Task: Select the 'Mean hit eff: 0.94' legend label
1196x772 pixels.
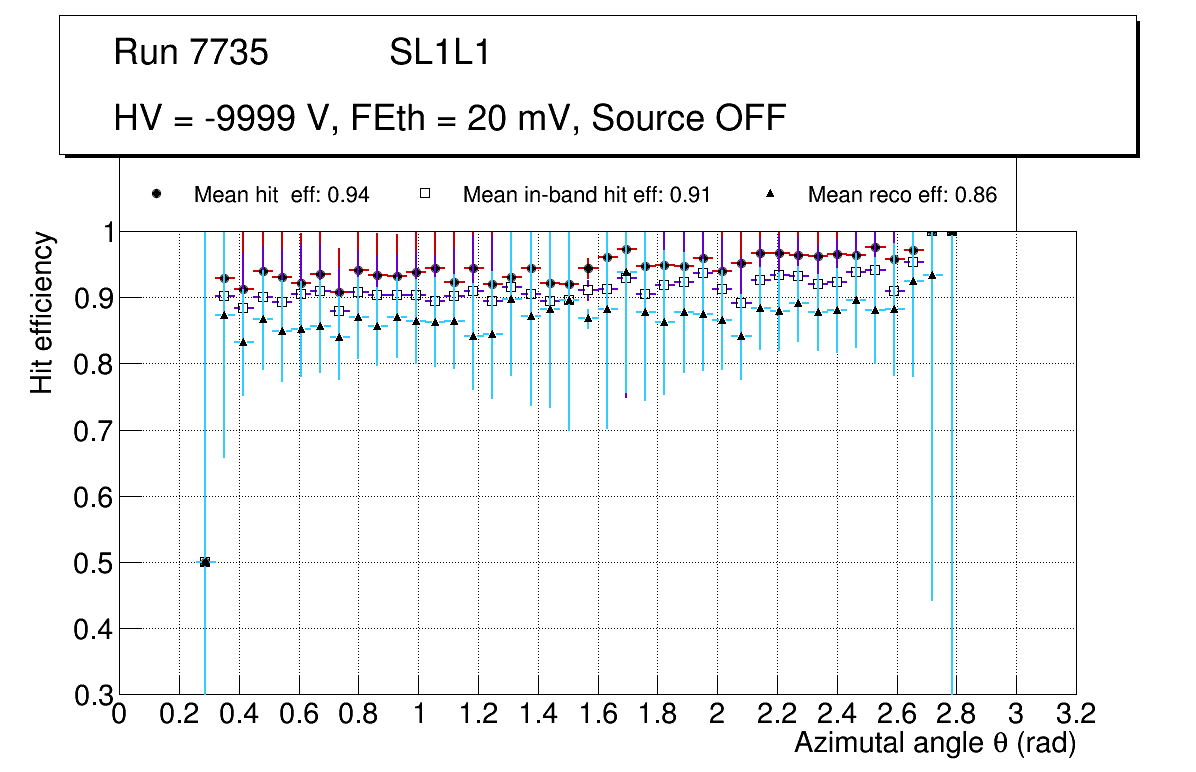Action: click(282, 195)
